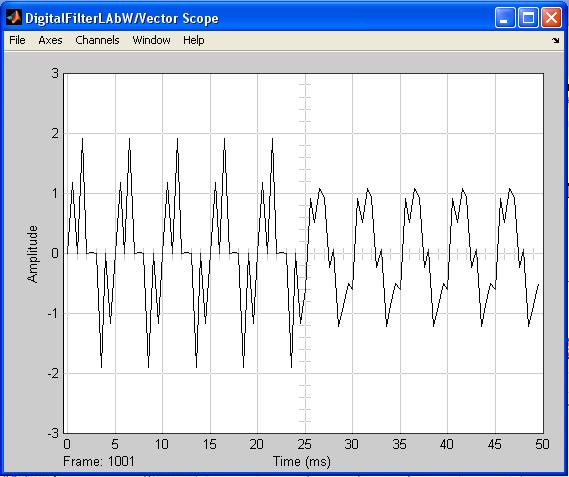Screen dimensions: 569x477
Task: Click the window title 'DigitalFilterLAbW/Vector Scope'
Action: tap(122, 18)
